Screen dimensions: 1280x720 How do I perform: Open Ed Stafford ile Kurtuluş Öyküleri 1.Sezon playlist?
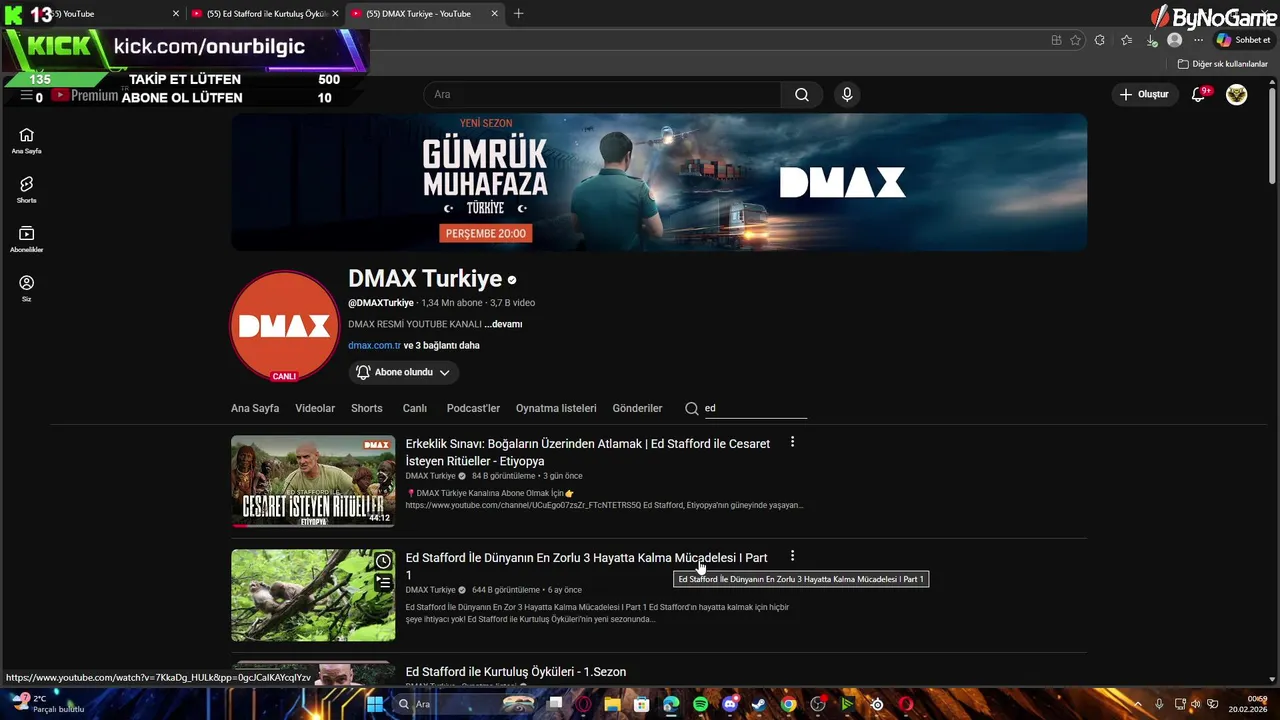(x=516, y=672)
